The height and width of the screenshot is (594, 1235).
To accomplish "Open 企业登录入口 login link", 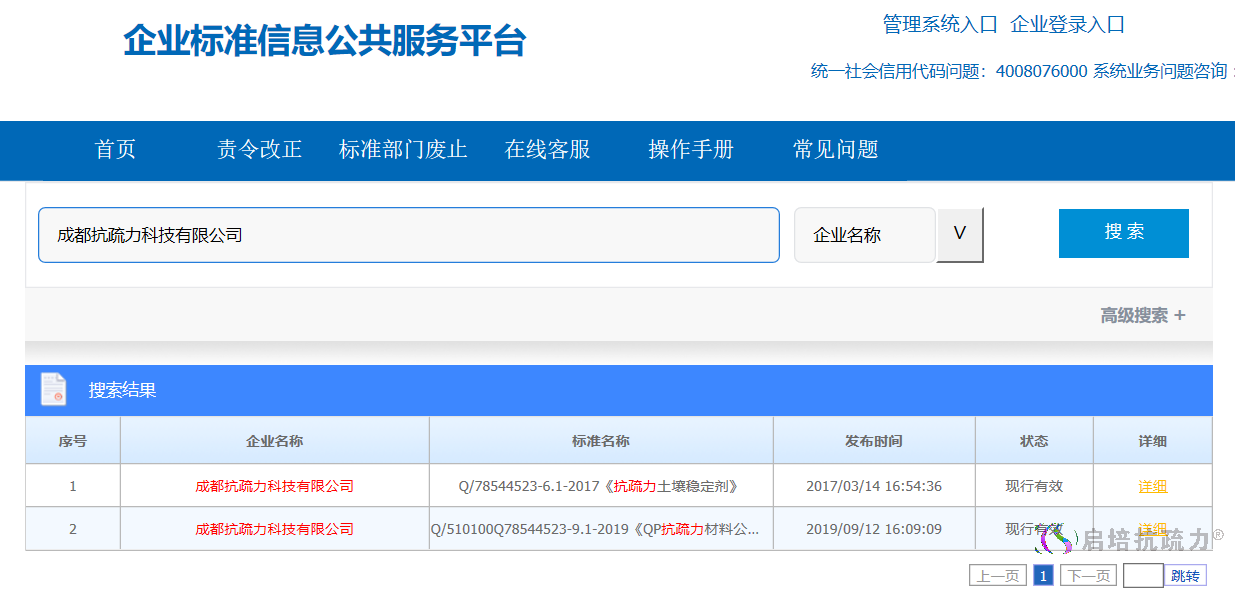I will pyautogui.click(x=1067, y=24).
